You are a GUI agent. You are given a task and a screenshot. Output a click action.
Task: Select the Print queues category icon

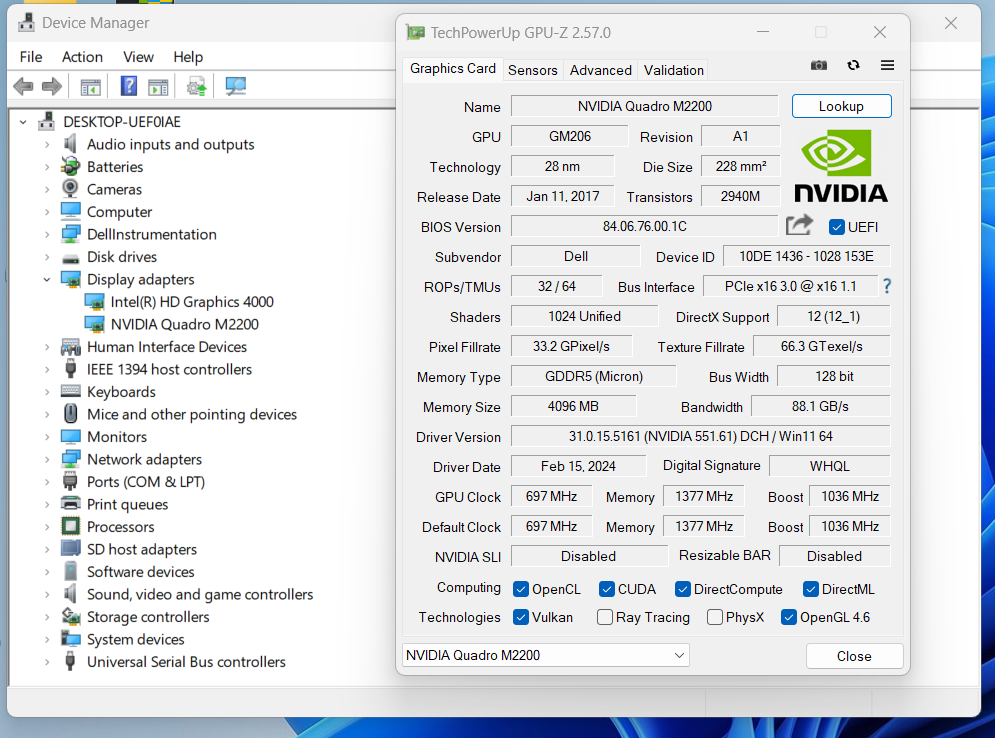click(70, 503)
